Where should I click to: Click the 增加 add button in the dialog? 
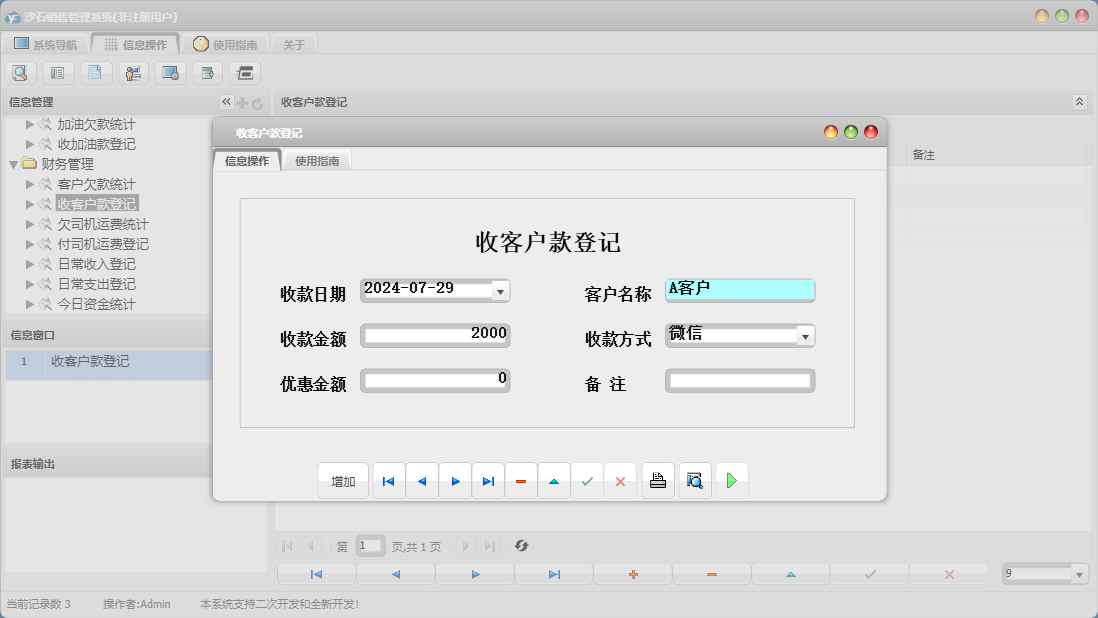343,480
